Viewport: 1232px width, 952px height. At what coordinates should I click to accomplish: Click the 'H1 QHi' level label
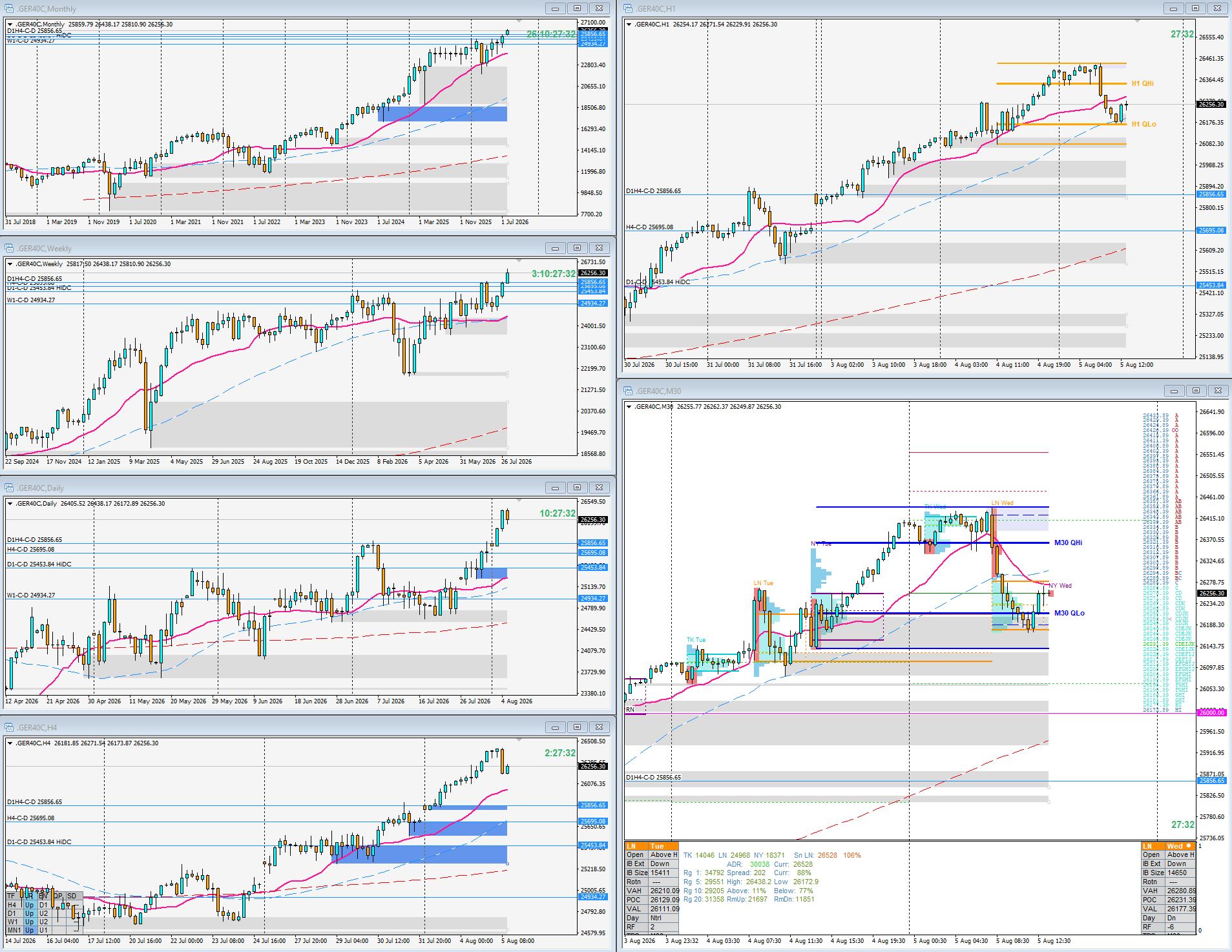tap(1142, 83)
